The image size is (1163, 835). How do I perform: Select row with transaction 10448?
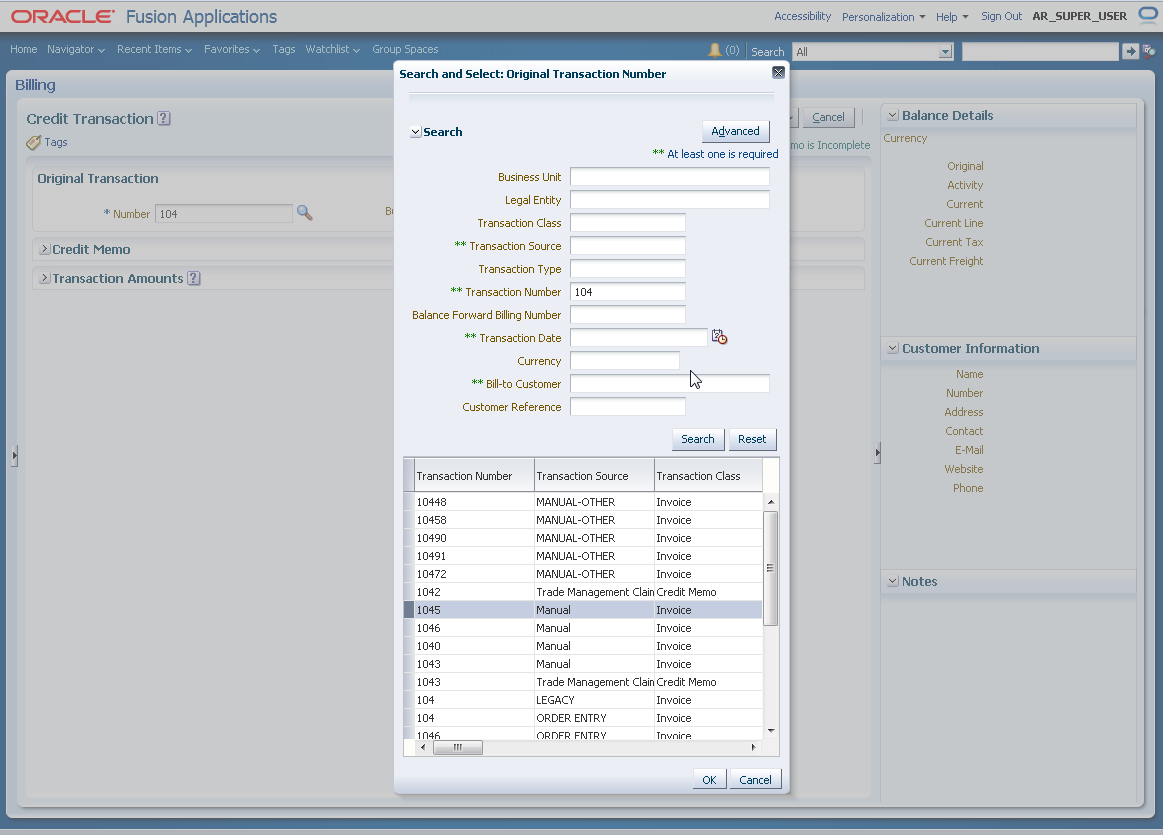583,502
